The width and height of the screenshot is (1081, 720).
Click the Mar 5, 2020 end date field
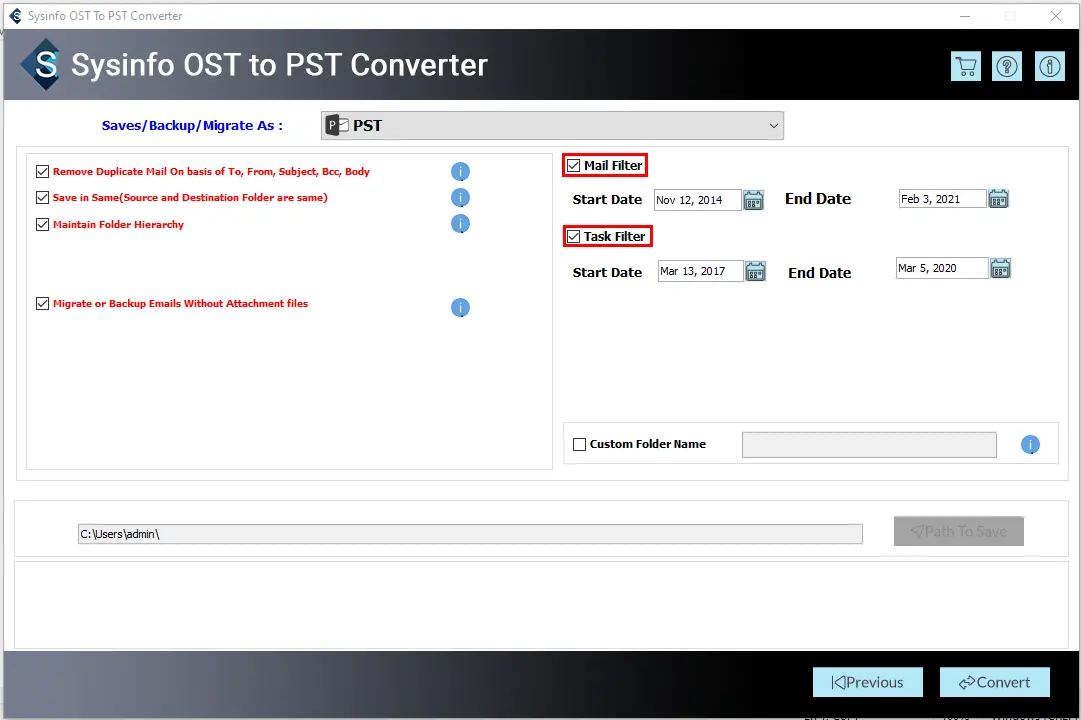pyautogui.click(x=942, y=268)
